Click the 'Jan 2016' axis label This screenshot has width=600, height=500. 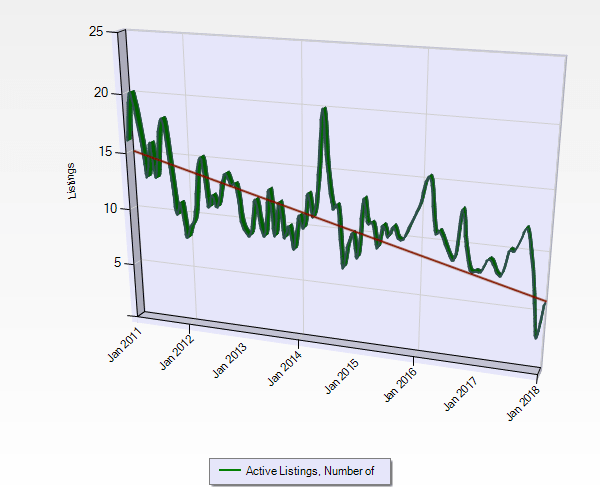pos(400,384)
